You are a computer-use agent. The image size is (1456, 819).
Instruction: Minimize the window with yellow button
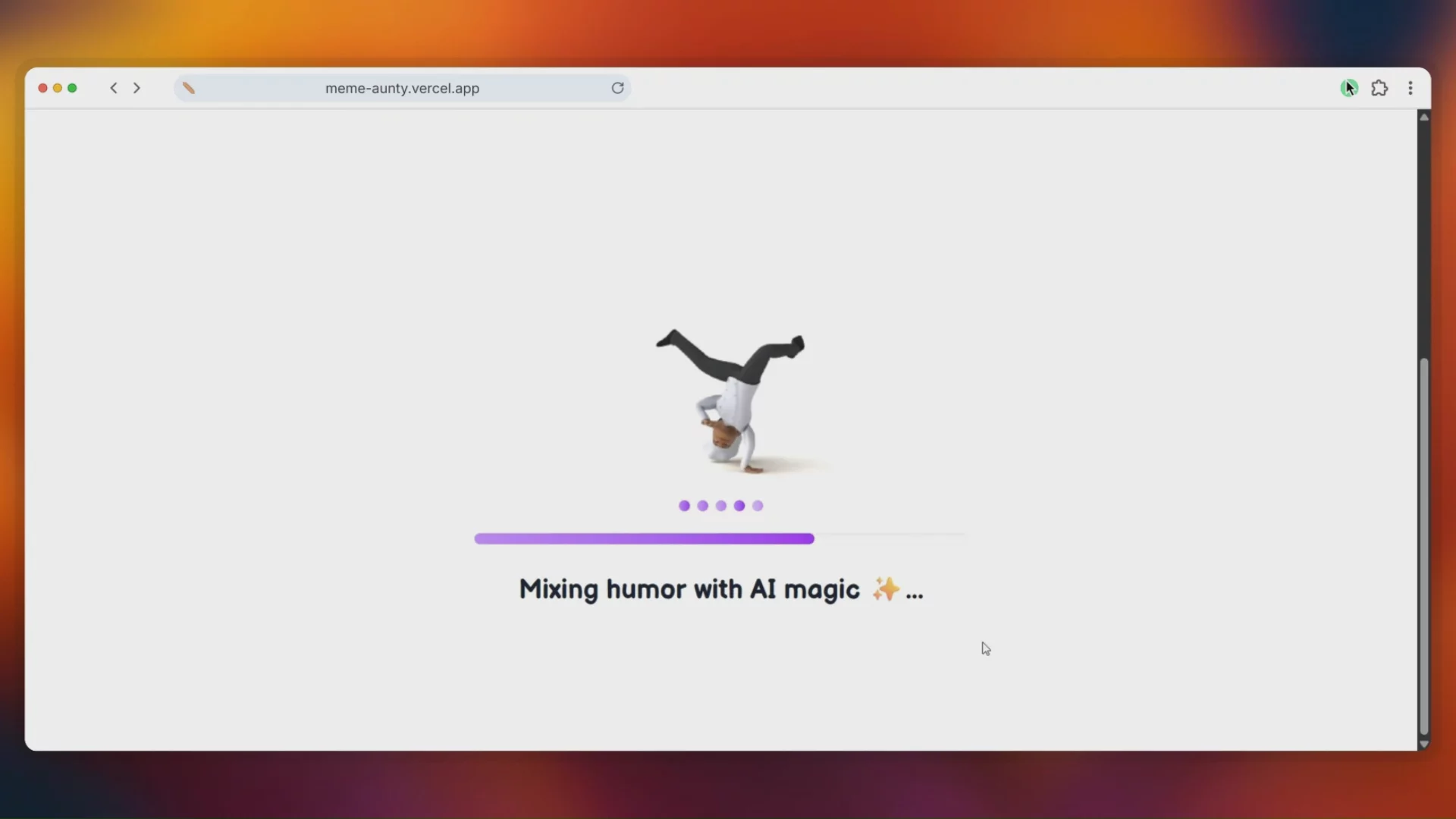[58, 88]
